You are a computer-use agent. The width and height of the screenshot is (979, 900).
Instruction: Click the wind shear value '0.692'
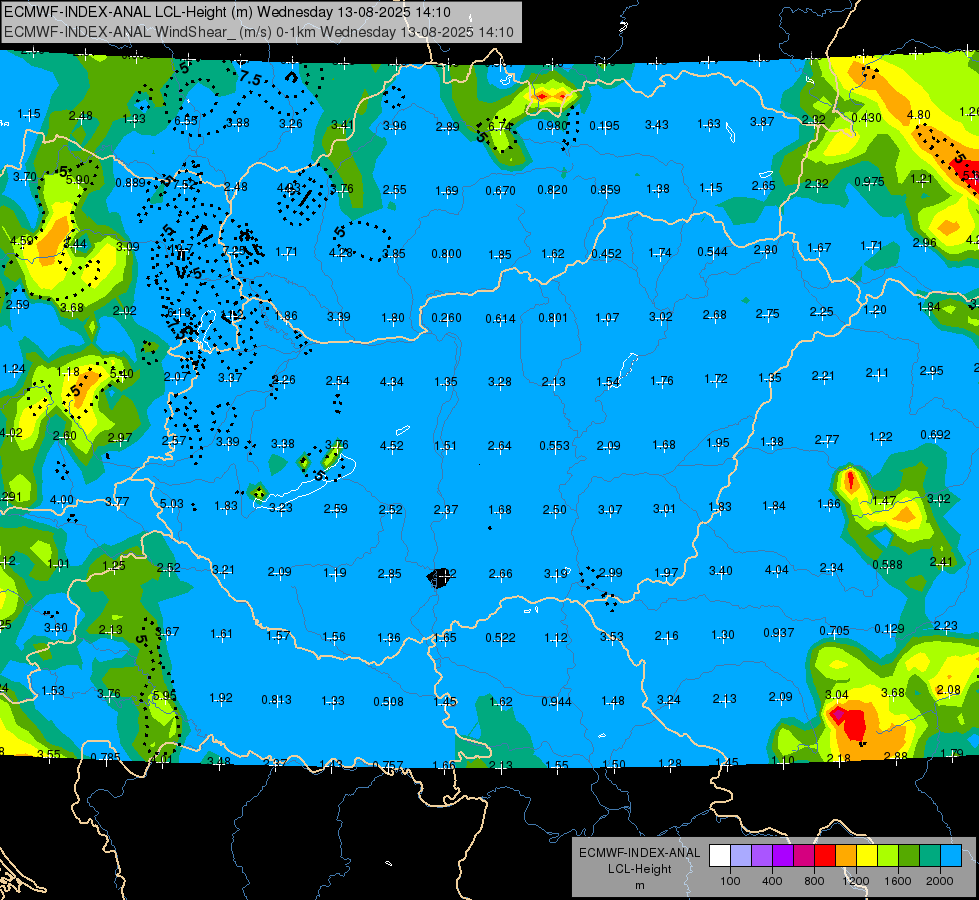(935, 435)
